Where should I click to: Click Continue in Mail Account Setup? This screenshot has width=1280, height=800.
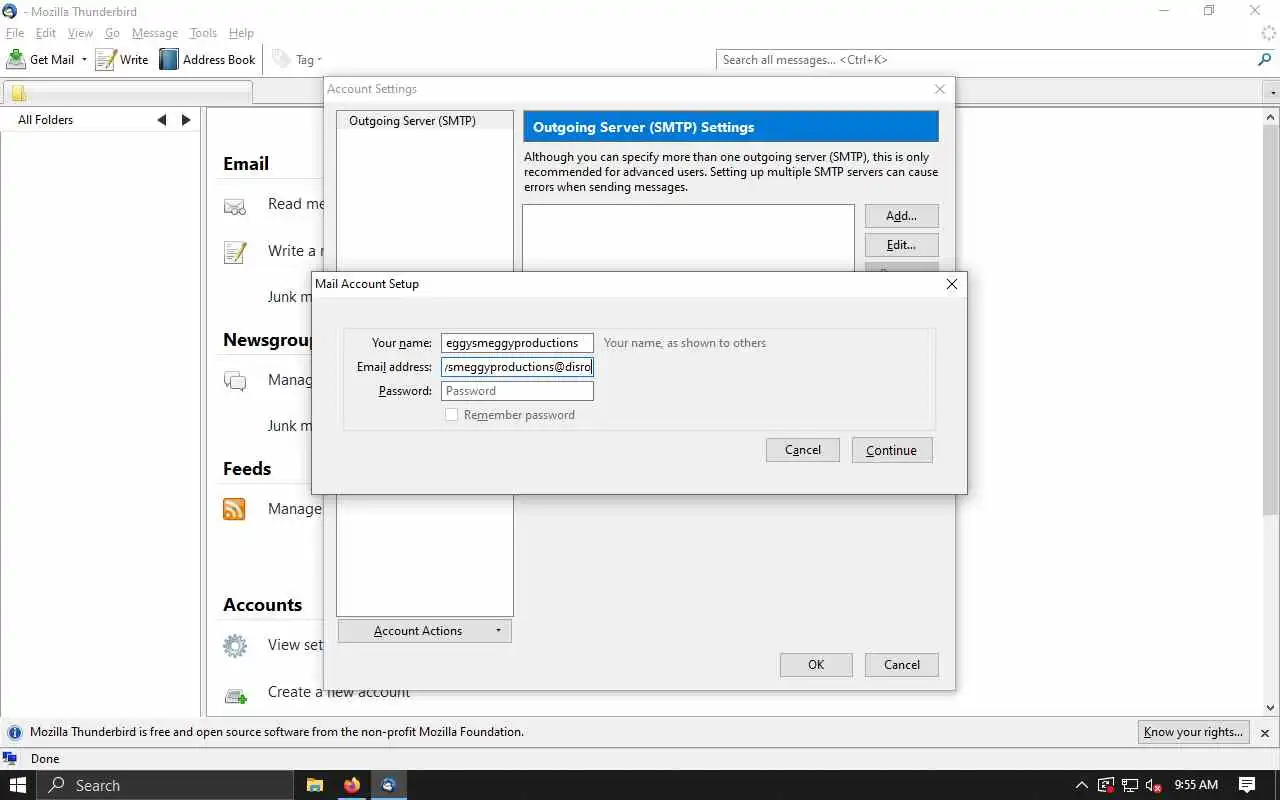pyautogui.click(x=892, y=450)
